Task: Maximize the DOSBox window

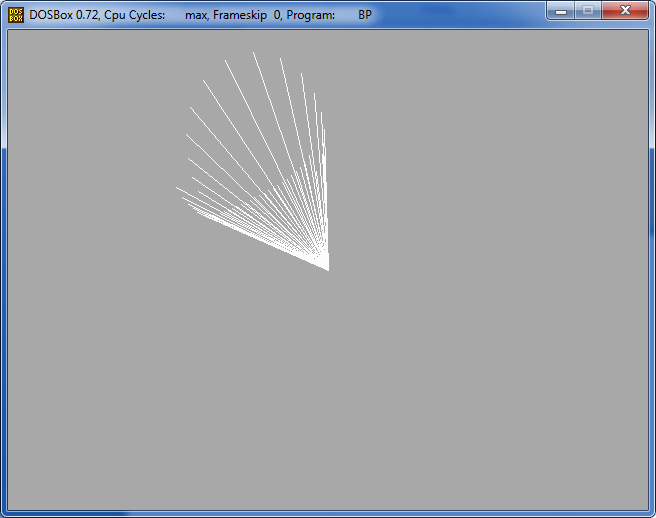Action: pos(588,11)
